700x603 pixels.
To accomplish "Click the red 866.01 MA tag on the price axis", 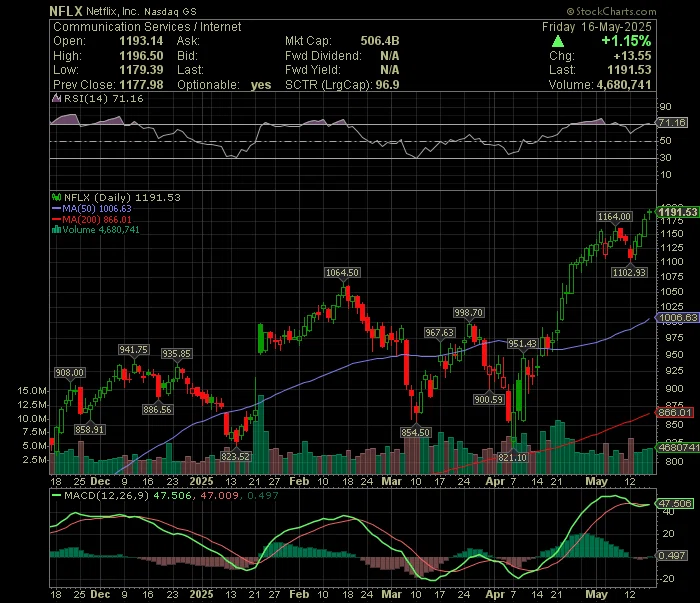I will coord(675,412).
